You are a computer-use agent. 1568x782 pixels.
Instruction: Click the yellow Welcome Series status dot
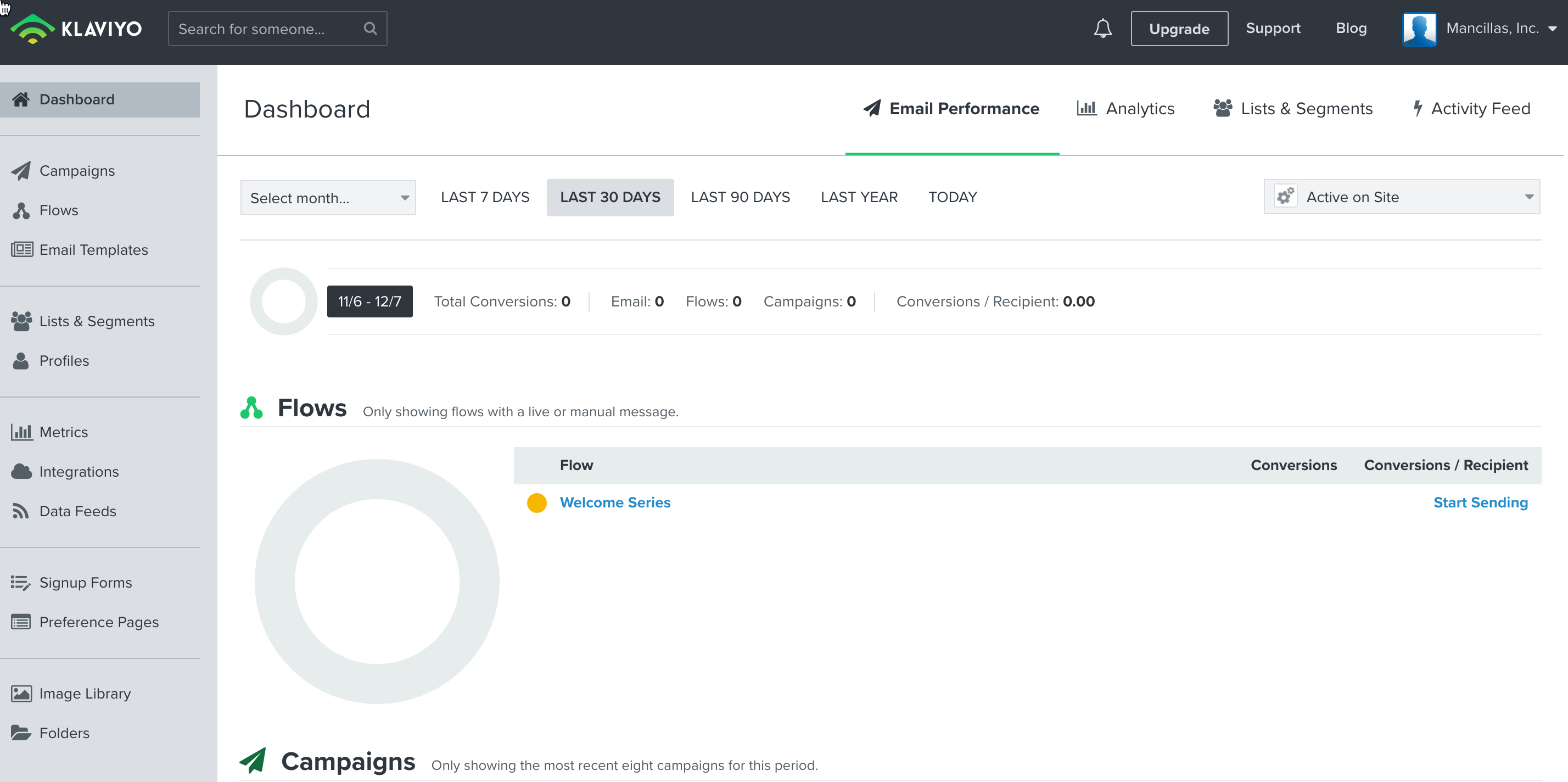[536, 502]
